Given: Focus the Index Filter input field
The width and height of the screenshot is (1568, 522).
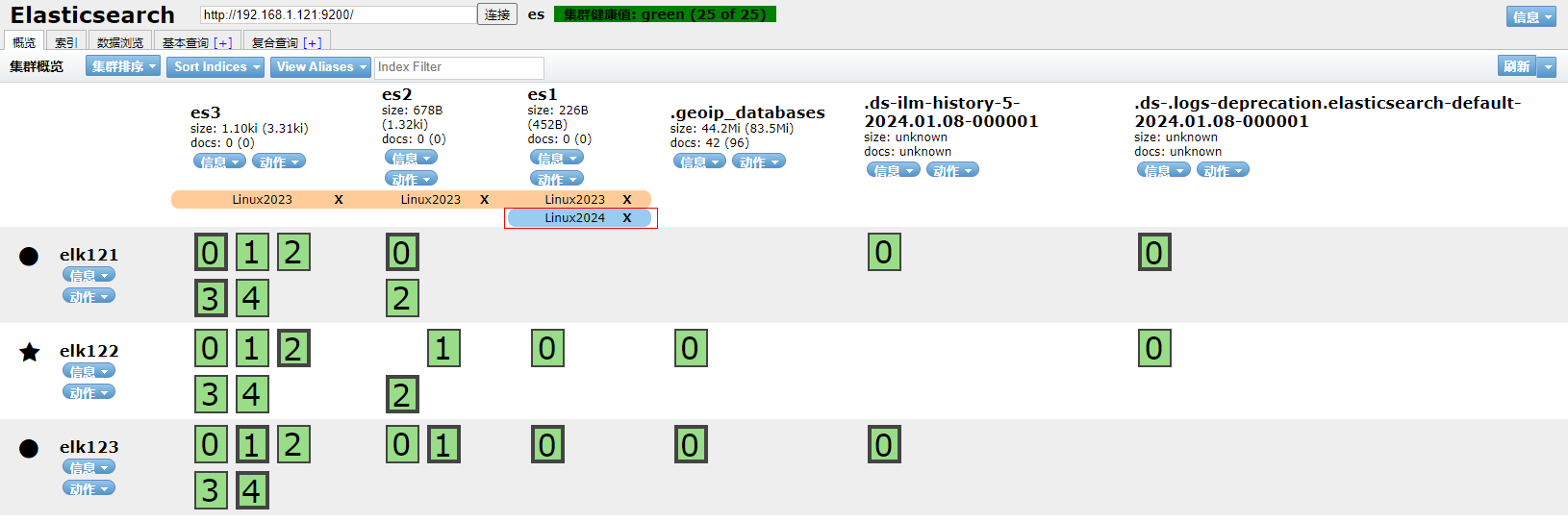Looking at the screenshot, I should point(459,67).
